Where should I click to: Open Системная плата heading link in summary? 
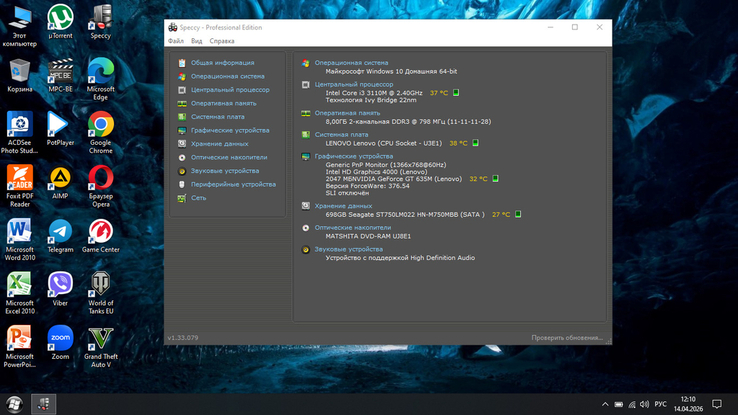341,135
